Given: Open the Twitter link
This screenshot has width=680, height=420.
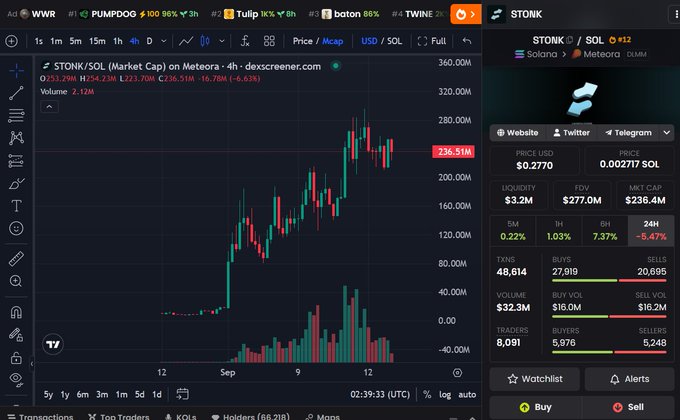Looking at the screenshot, I should 572,133.
